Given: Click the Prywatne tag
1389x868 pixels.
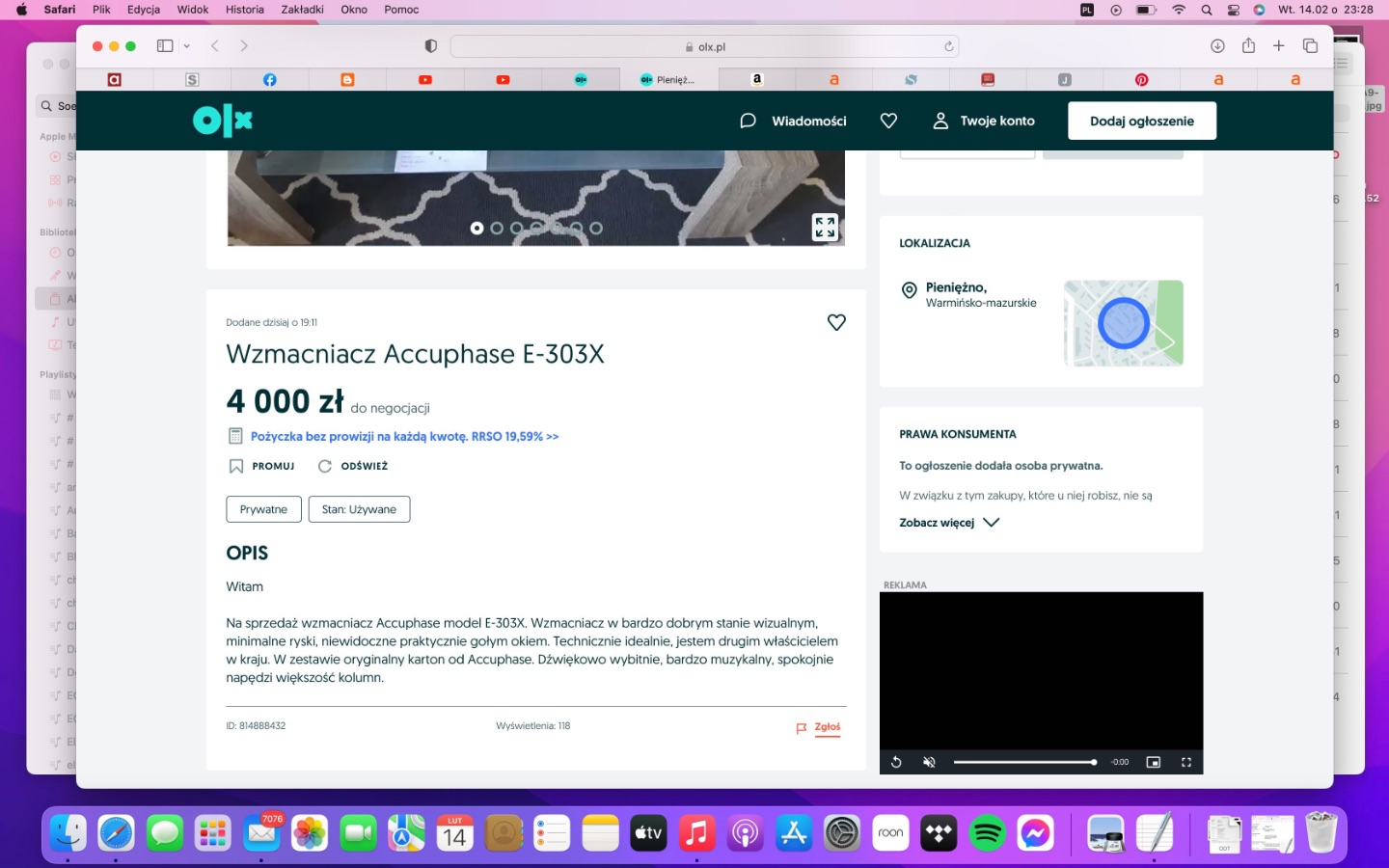Looking at the screenshot, I should point(263,509).
